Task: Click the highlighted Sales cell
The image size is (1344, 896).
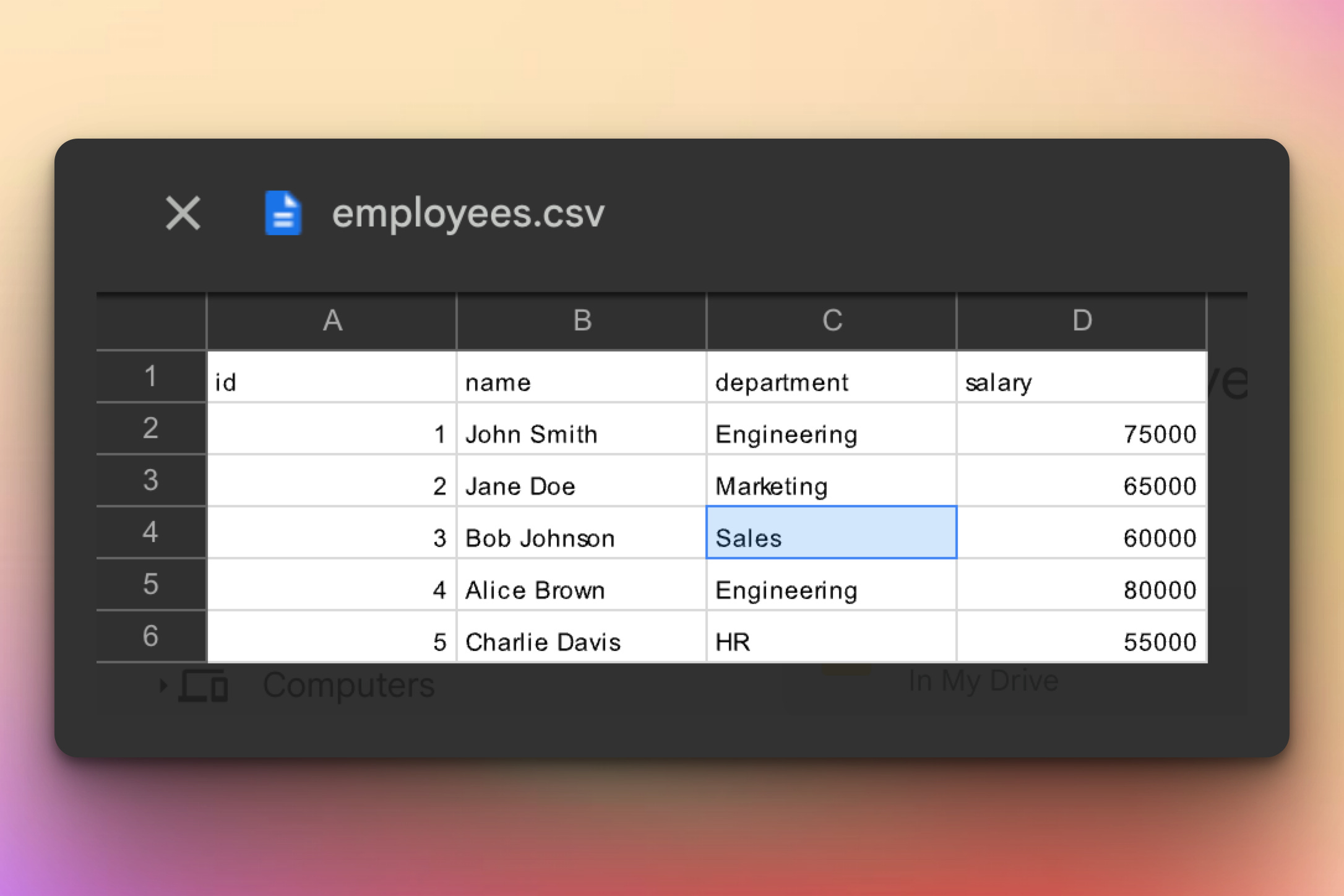Action: [831, 533]
